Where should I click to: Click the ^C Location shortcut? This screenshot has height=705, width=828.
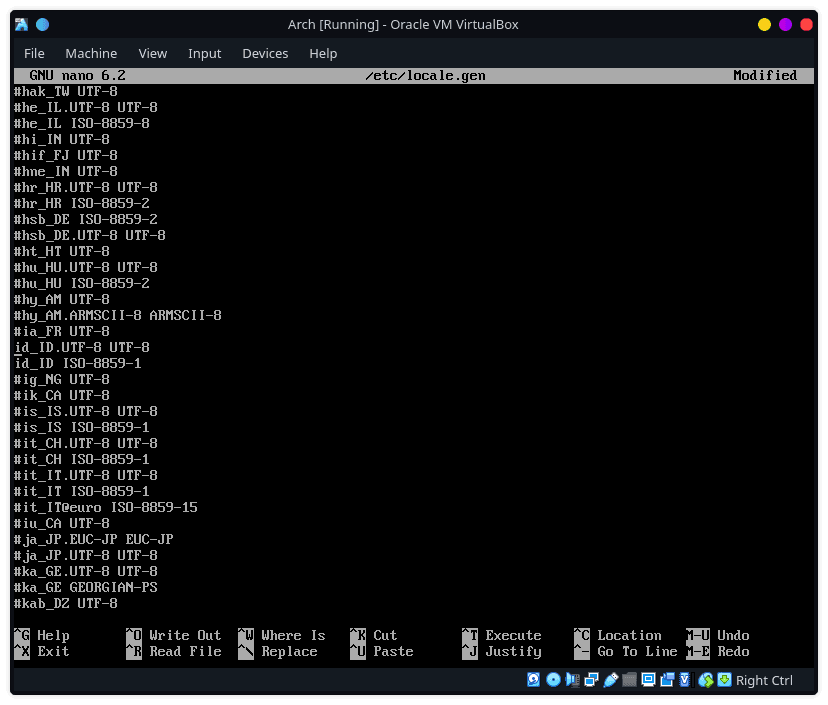(618, 635)
